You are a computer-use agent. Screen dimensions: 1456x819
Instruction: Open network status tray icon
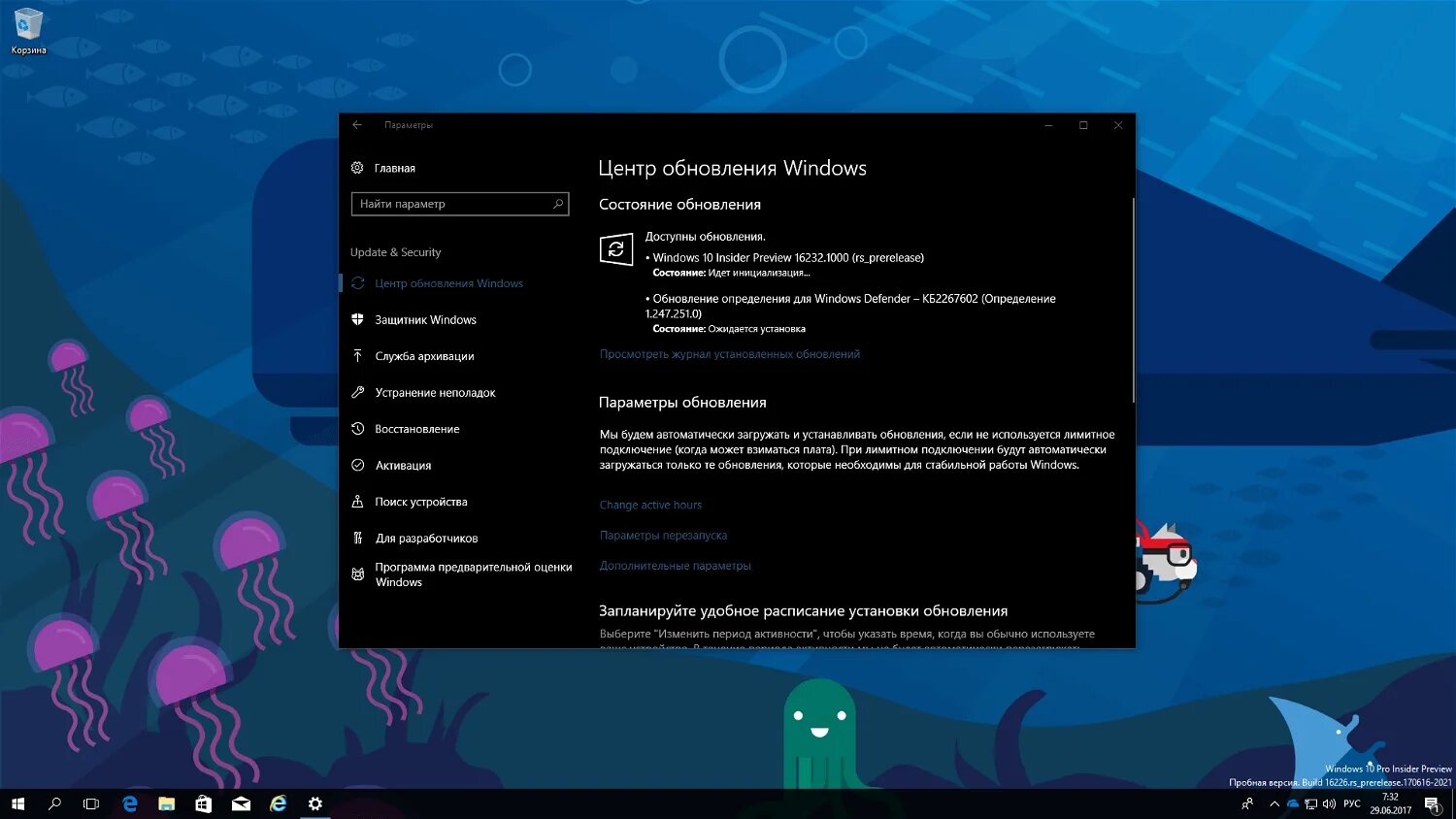coord(1311,803)
